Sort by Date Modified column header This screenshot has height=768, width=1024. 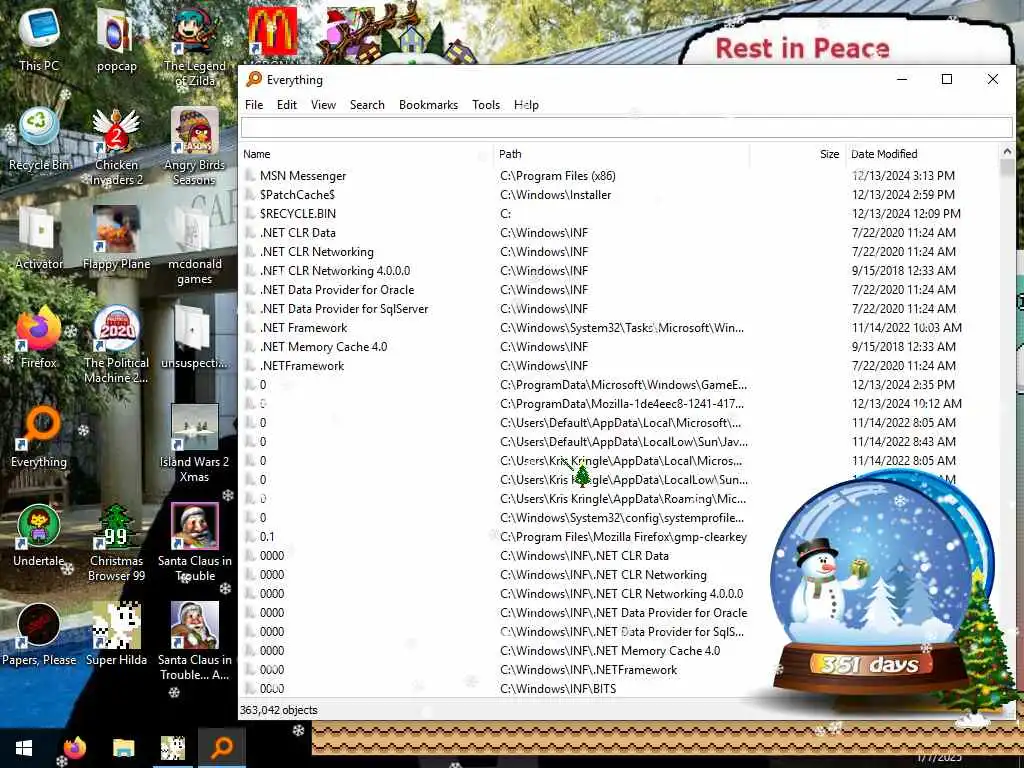pos(922,154)
